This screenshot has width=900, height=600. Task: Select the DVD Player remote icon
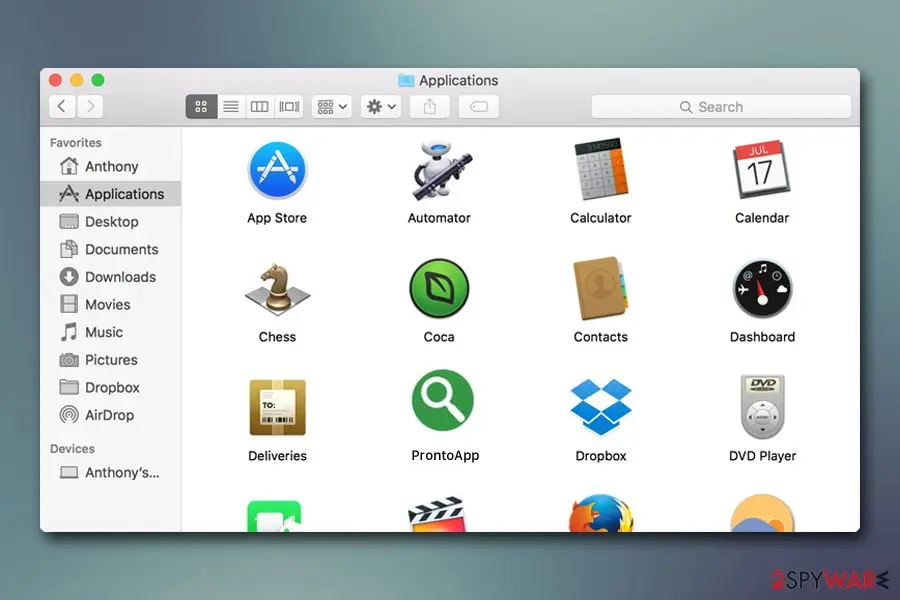point(762,407)
